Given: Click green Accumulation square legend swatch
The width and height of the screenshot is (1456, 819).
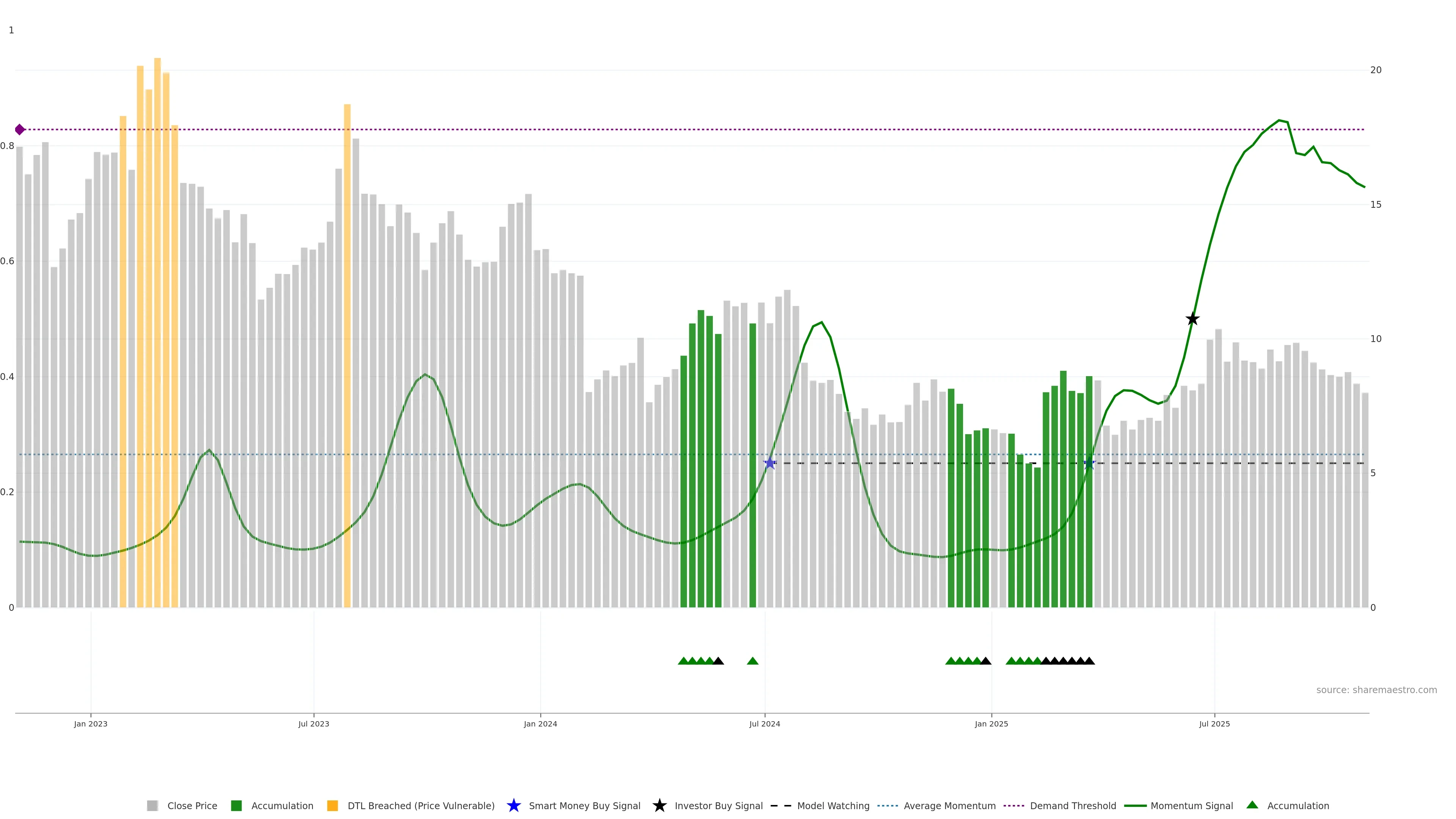Looking at the screenshot, I should [x=236, y=805].
